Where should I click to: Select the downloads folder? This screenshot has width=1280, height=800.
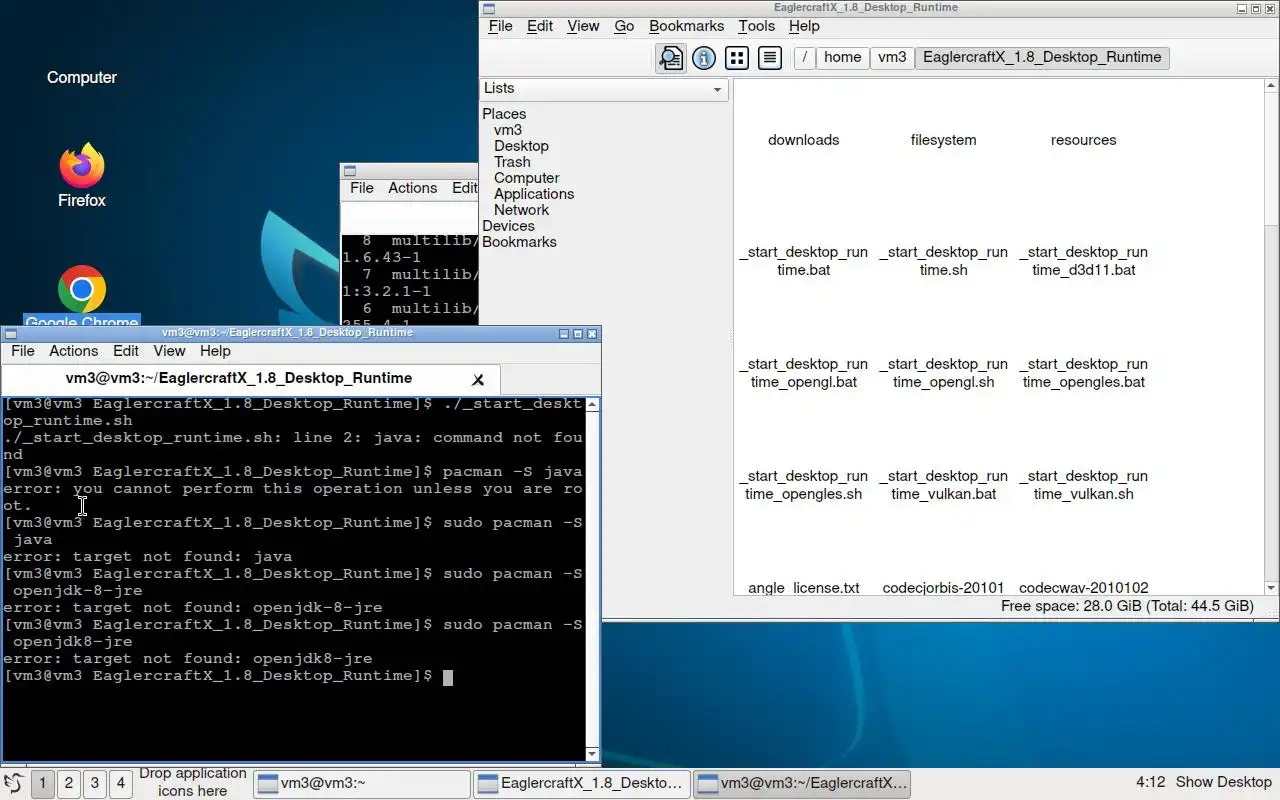tap(804, 140)
